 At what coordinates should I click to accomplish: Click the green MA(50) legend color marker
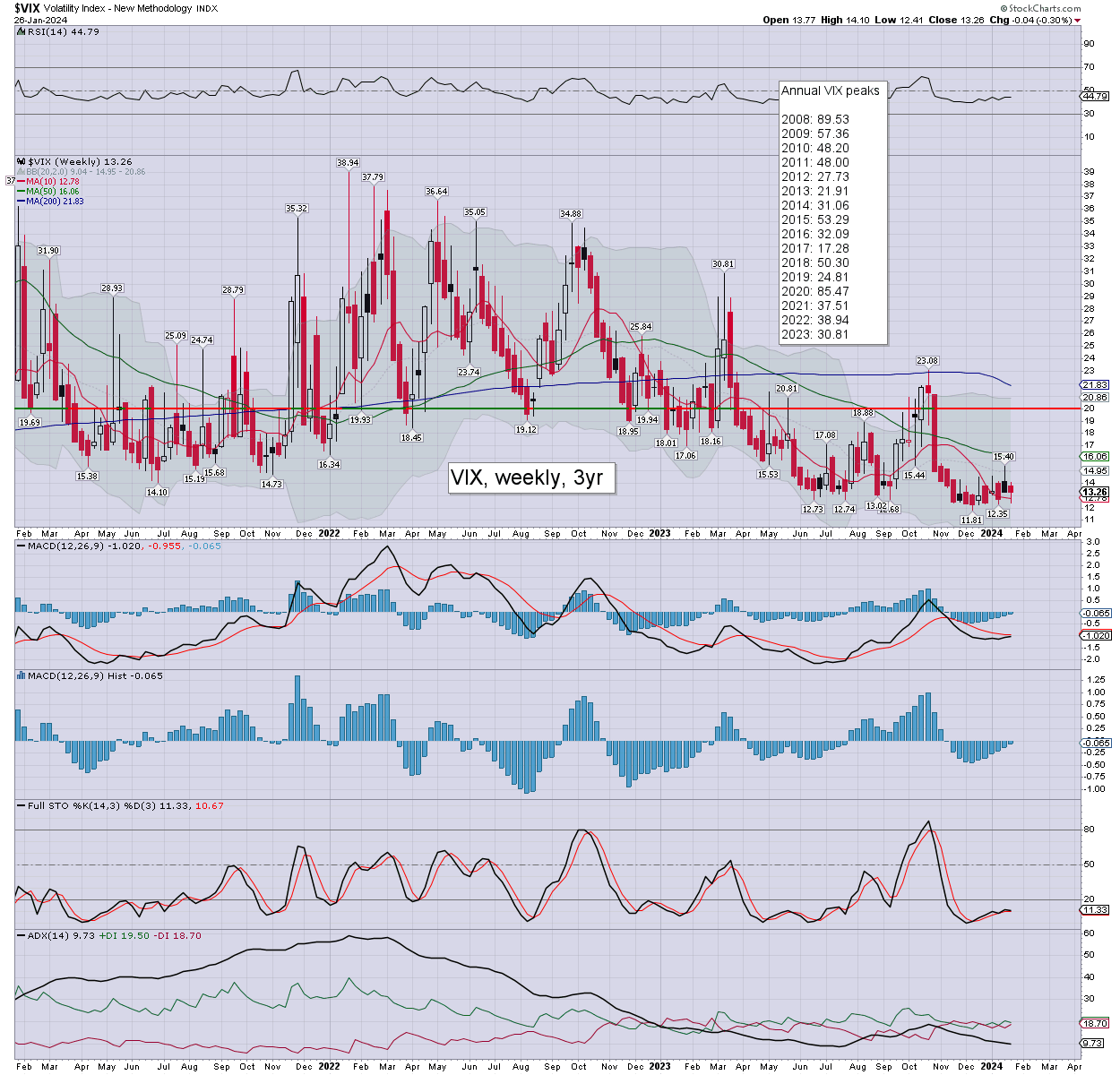[21, 192]
